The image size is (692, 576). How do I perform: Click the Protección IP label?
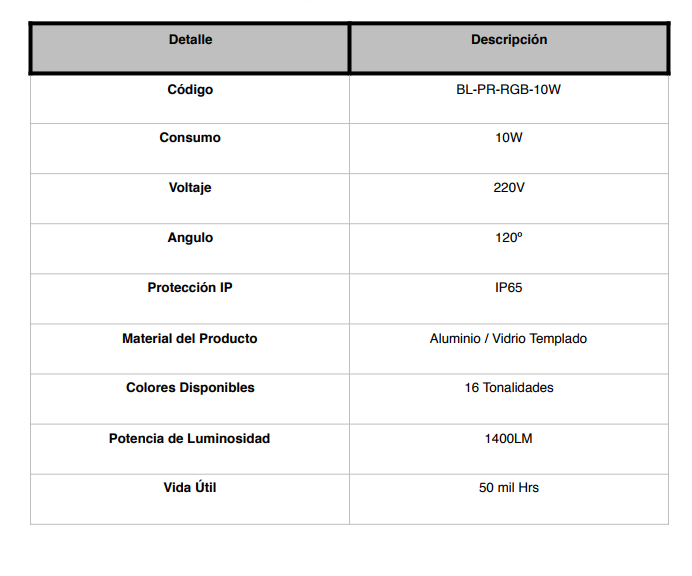[190, 288]
